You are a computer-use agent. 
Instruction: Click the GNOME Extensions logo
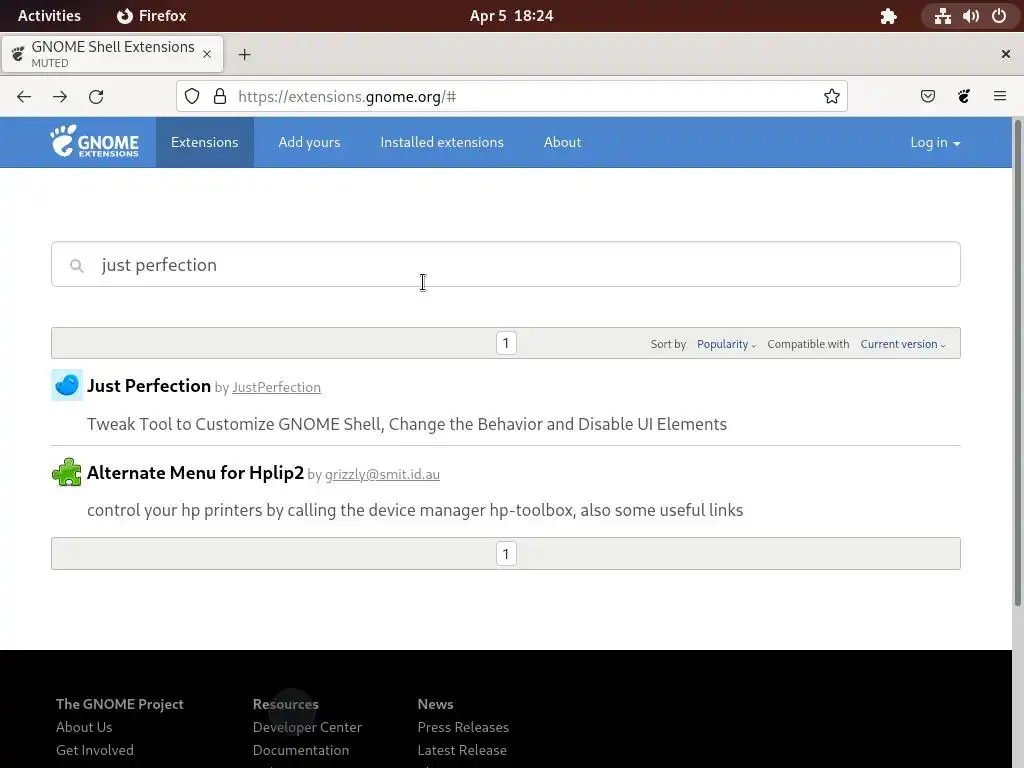[95, 142]
